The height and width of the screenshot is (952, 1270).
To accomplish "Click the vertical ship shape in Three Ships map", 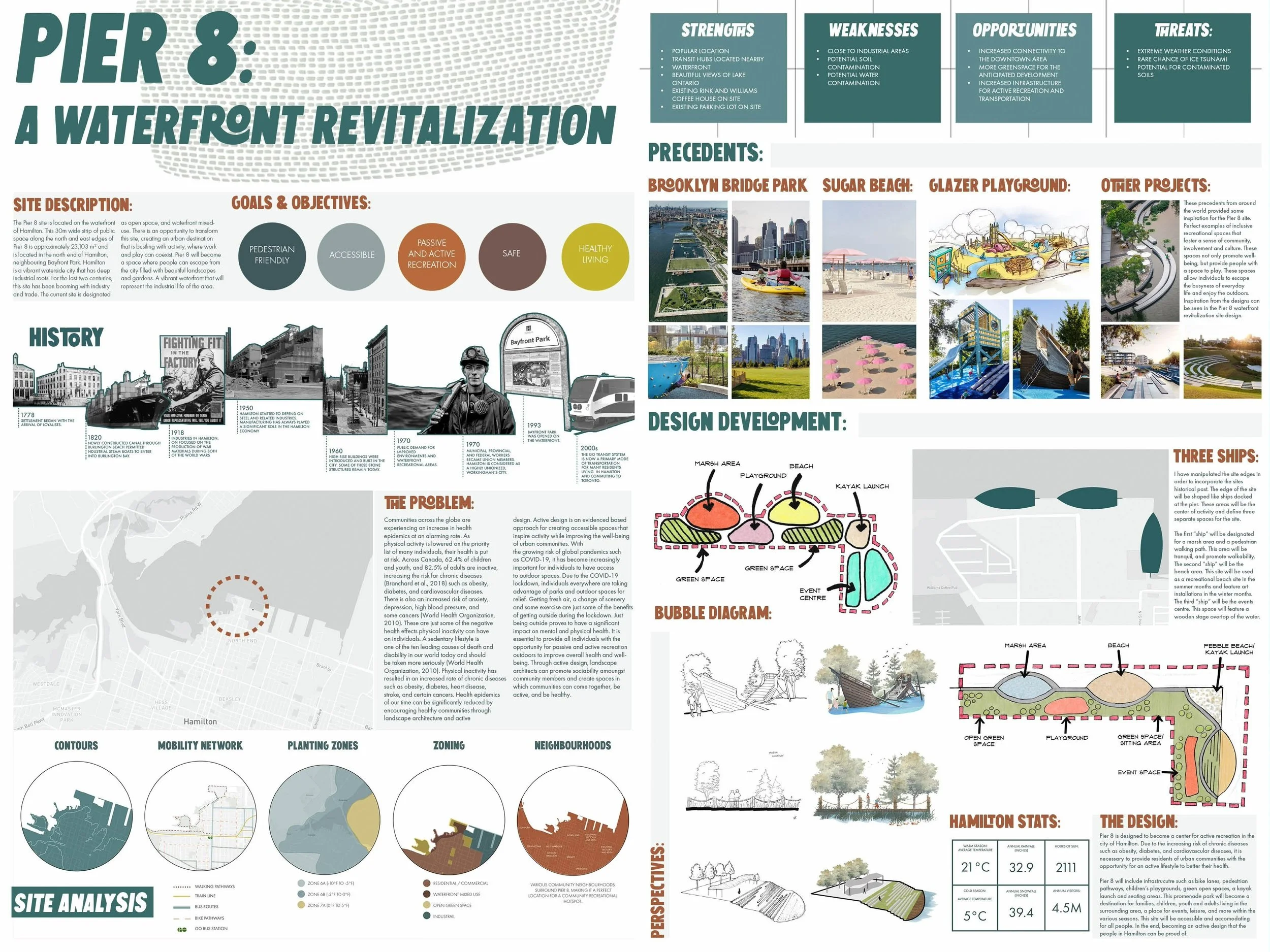I will 1150,543.
